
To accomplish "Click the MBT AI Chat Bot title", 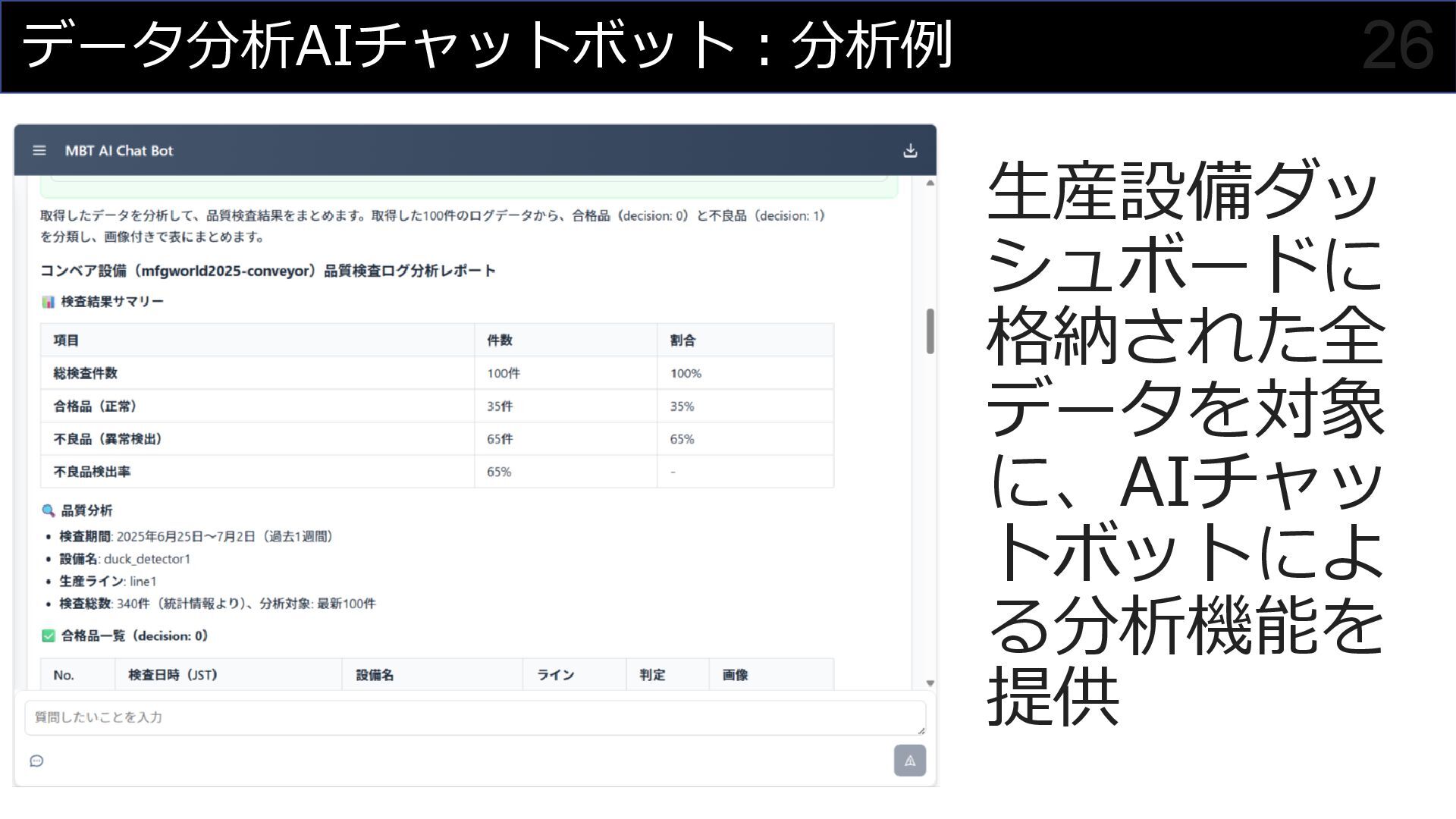I will coord(119,151).
